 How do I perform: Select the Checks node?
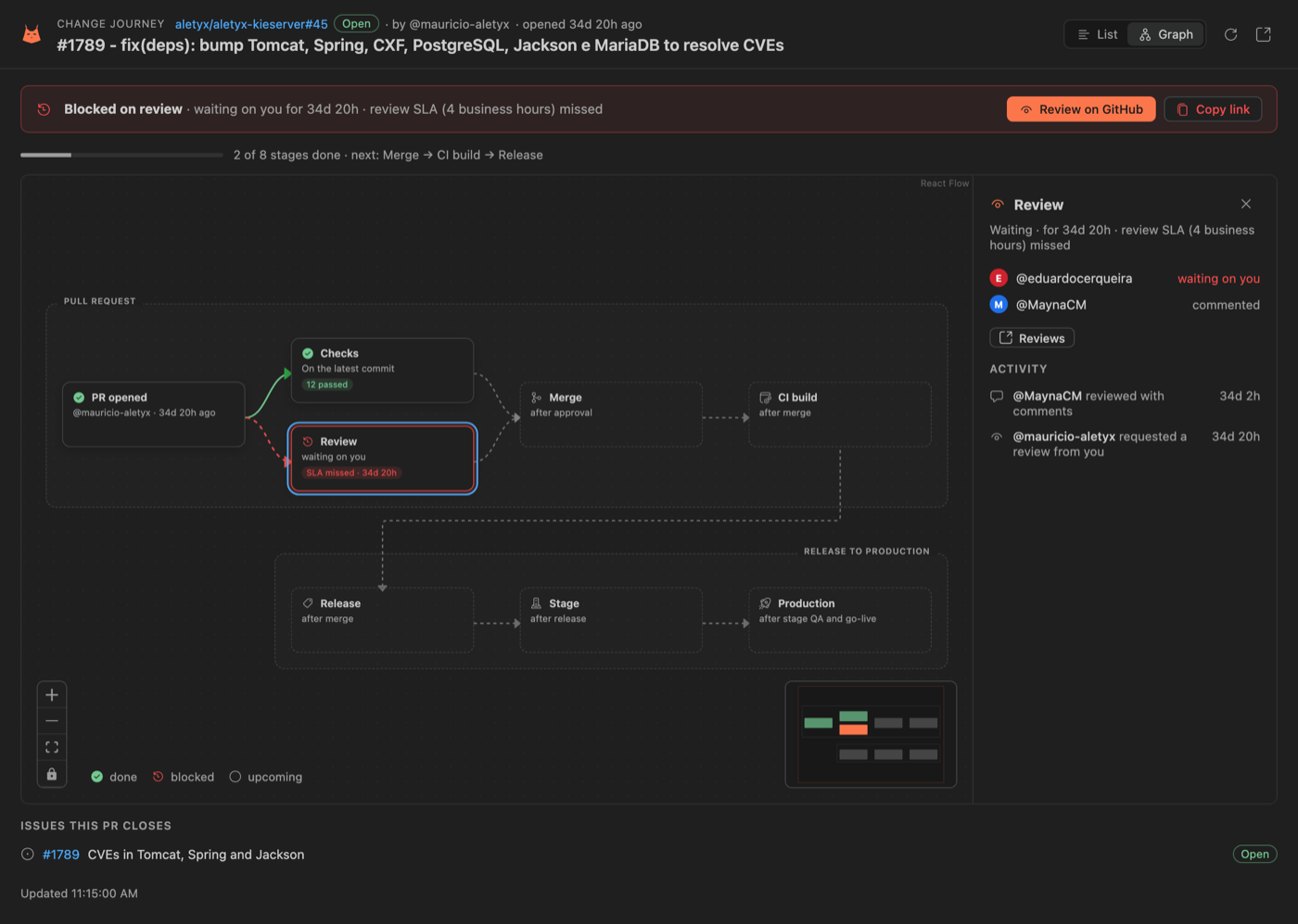click(x=382, y=370)
